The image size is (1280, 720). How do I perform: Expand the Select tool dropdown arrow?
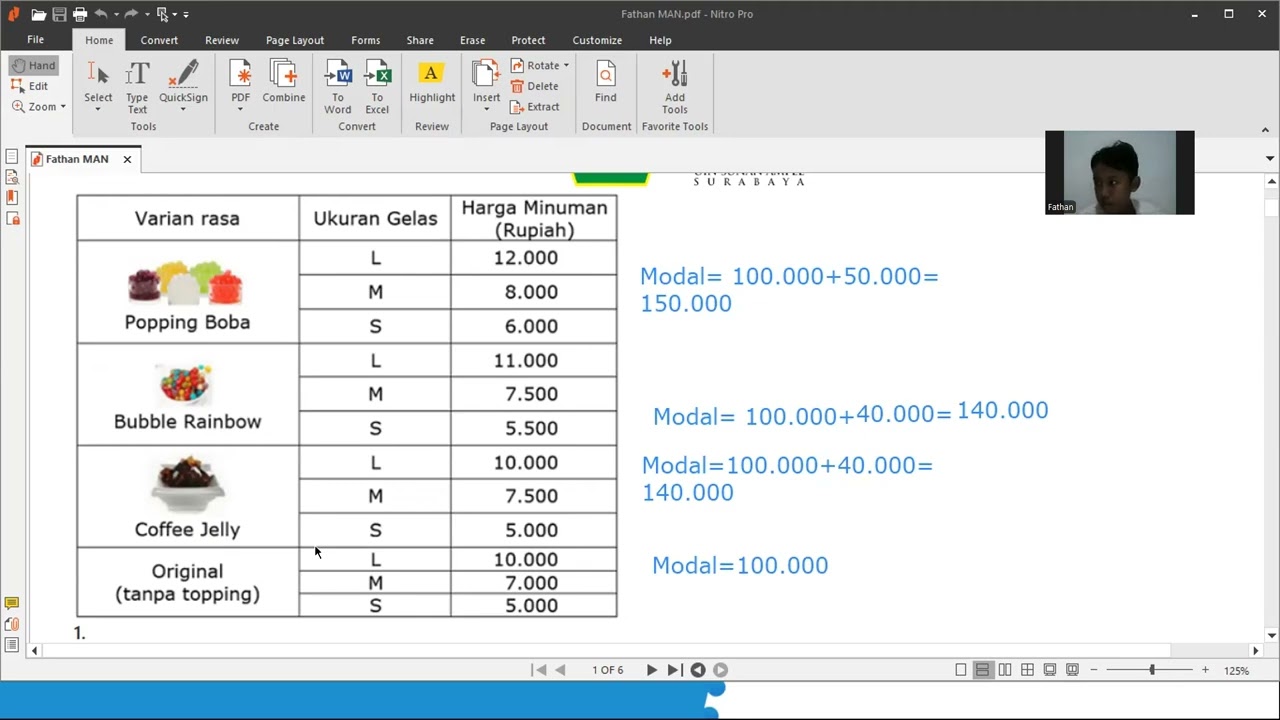pyautogui.click(x=98, y=109)
